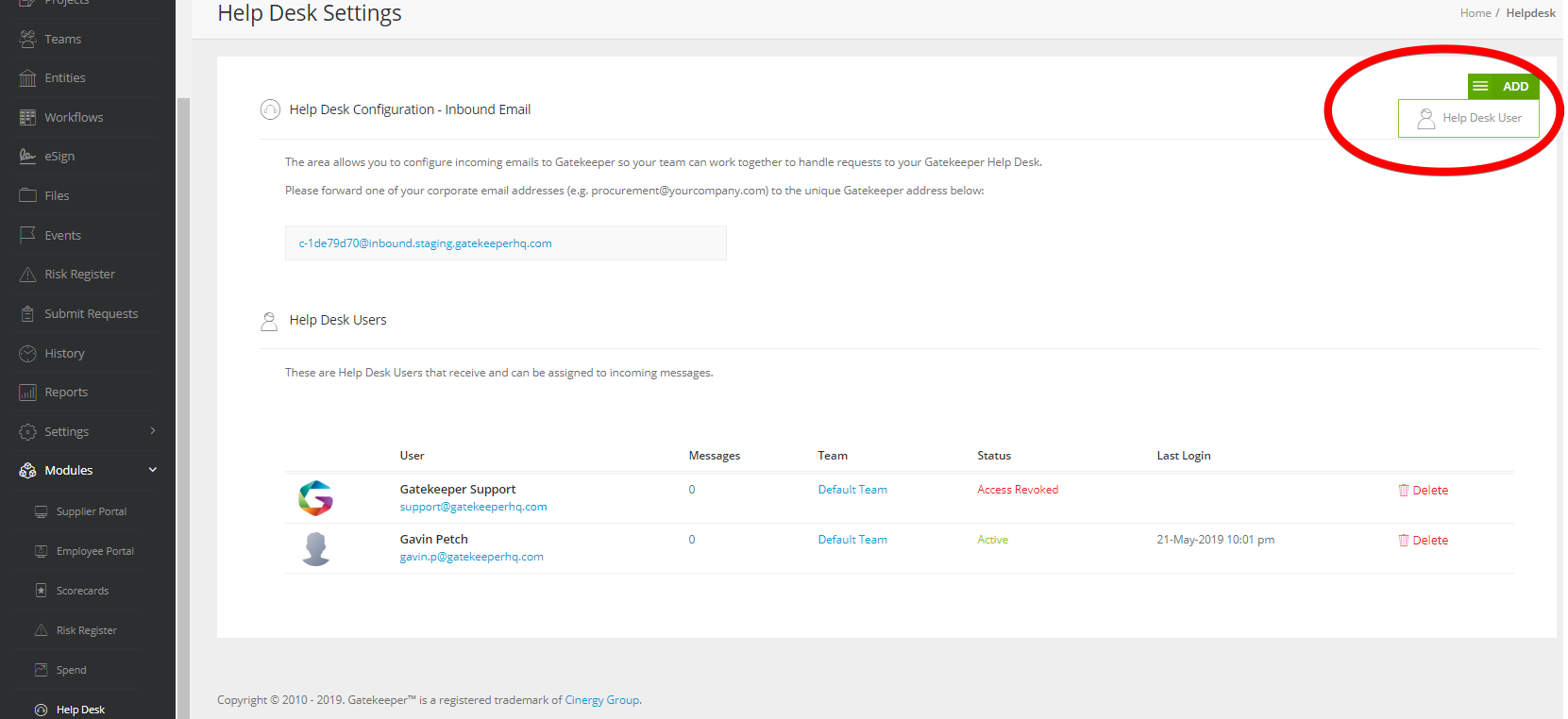Image resolution: width=1568 pixels, height=719 pixels.
Task: Open Default Team for Gatekeeper Support
Action: 852,490
